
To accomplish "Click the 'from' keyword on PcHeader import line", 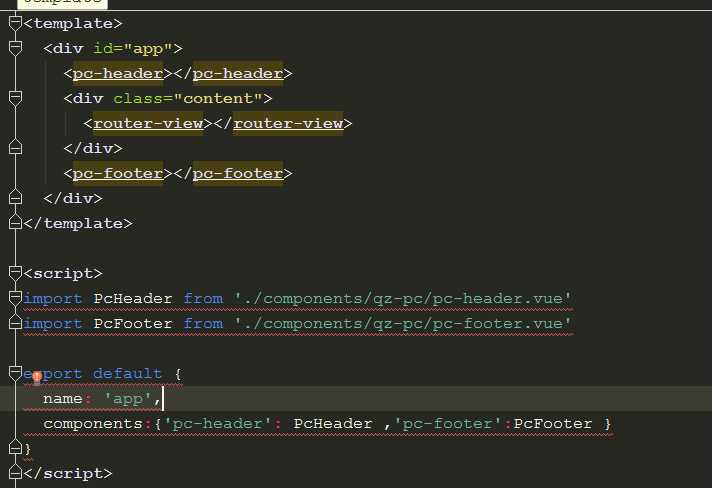I will tap(203, 298).
